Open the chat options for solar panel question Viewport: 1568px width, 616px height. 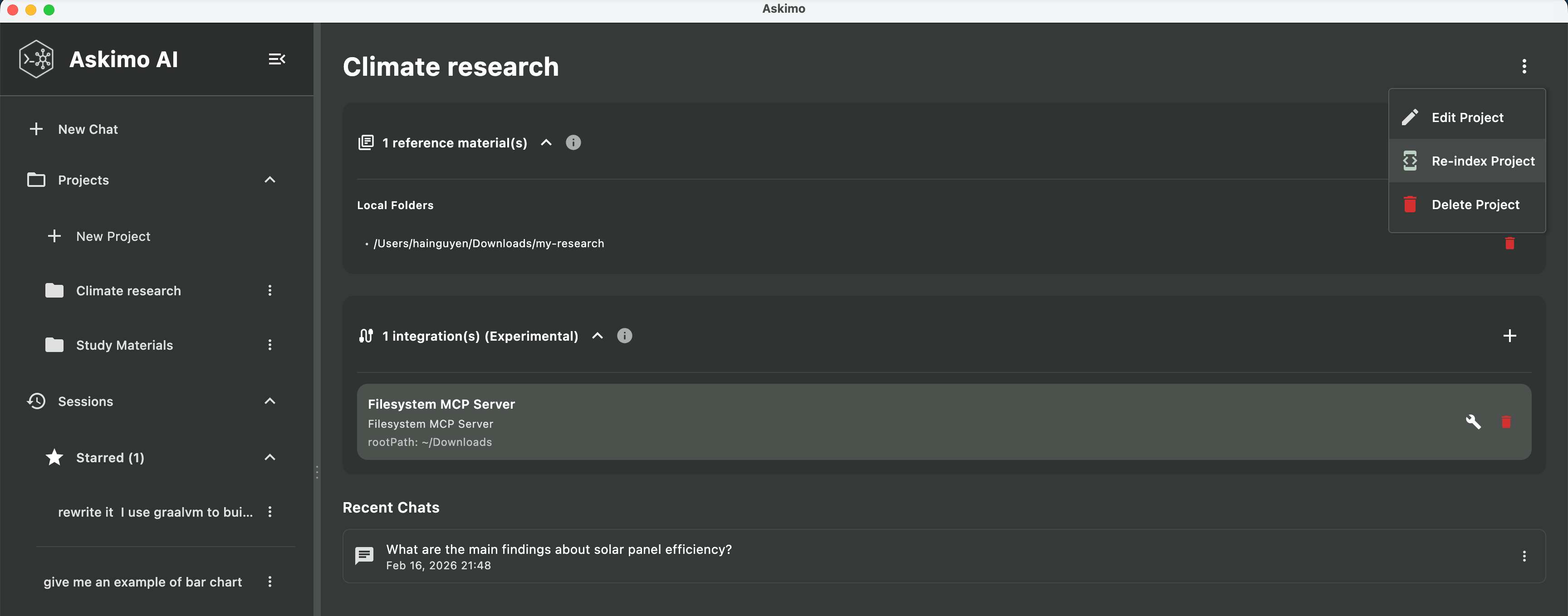(1524, 556)
